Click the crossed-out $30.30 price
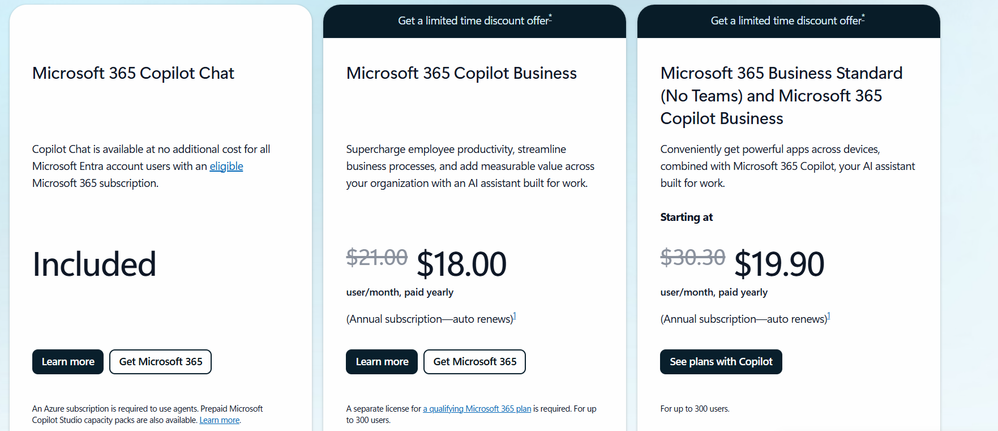The height and width of the screenshot is (431, 998). pos(692,258)
